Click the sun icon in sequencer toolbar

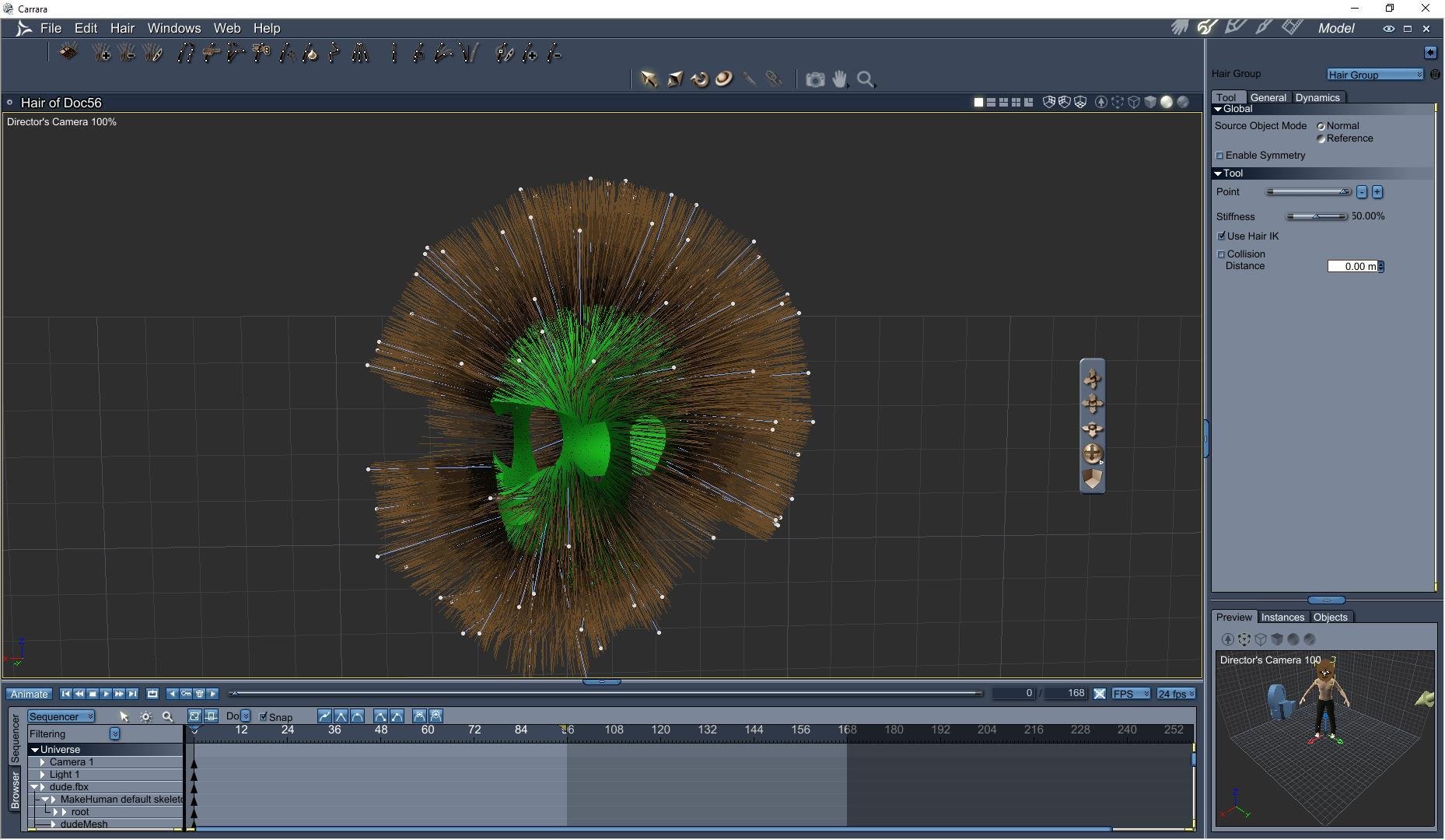[x=145, y=716]
